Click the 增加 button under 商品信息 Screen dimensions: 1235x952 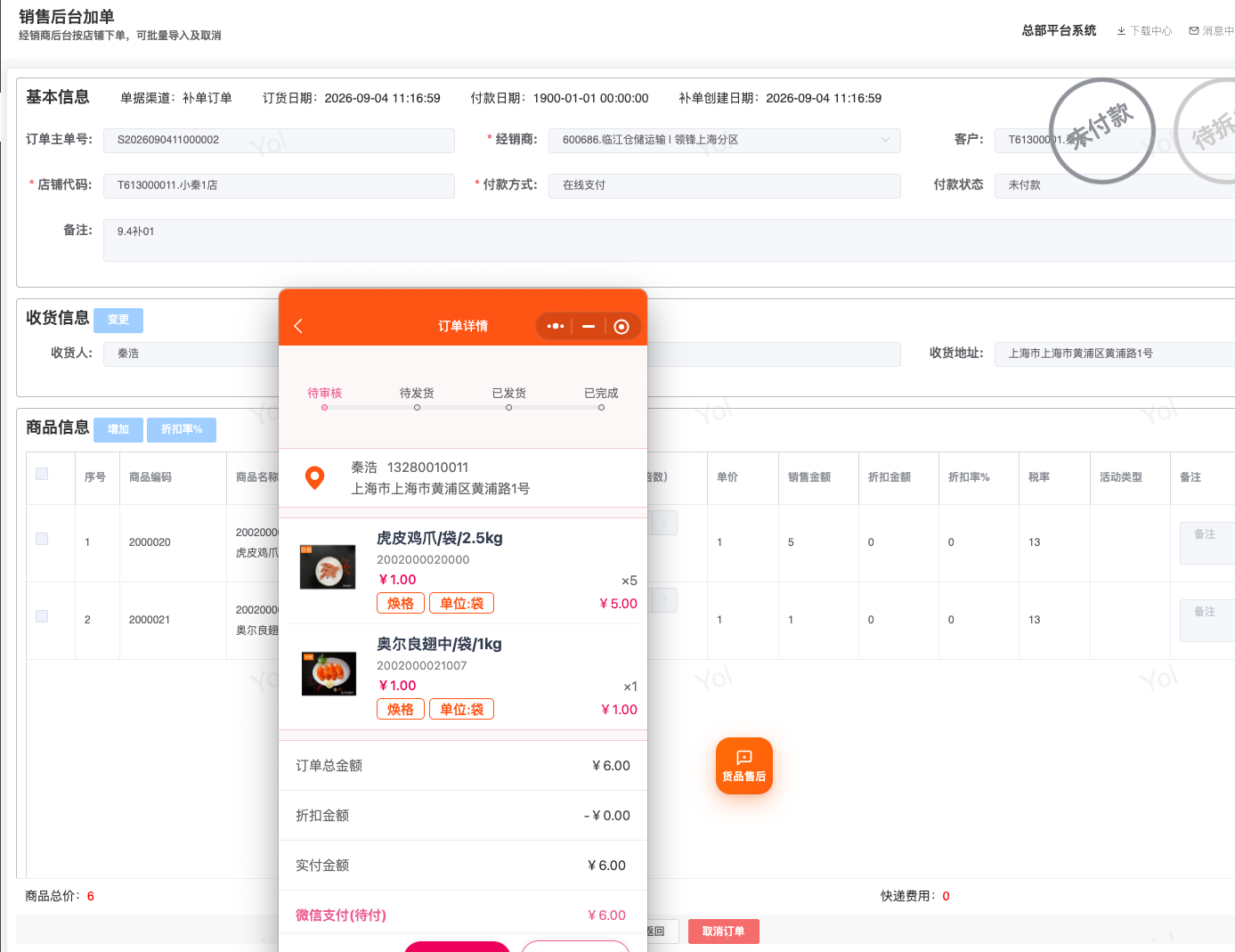point(118,429)
